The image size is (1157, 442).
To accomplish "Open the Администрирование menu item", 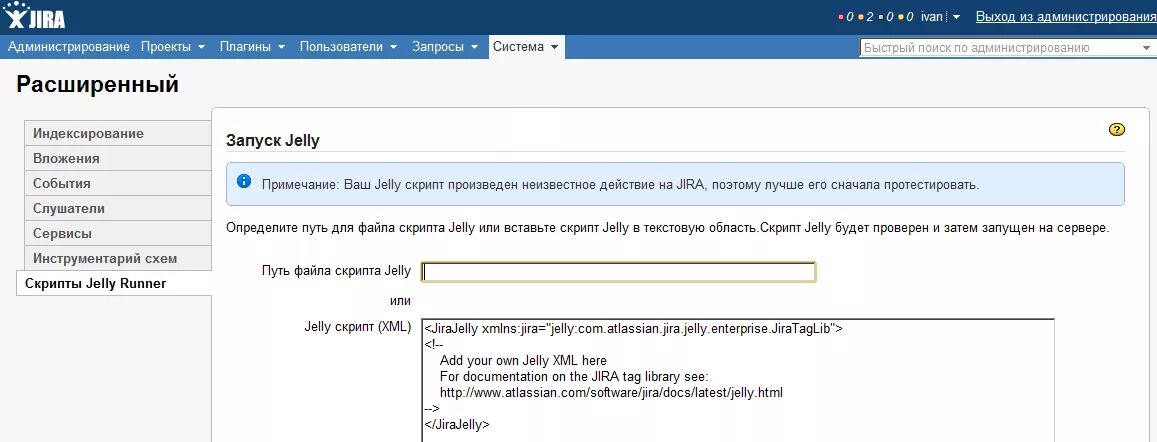I will [69, 46].
